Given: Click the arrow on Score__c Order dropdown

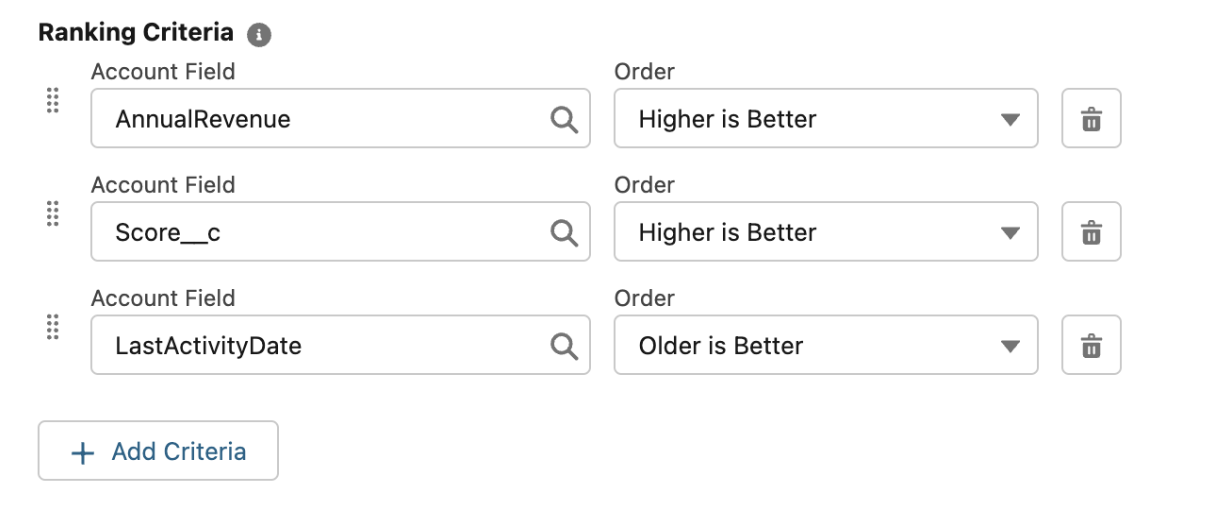Looking at the screenshot, I should tap(1010, 233).
